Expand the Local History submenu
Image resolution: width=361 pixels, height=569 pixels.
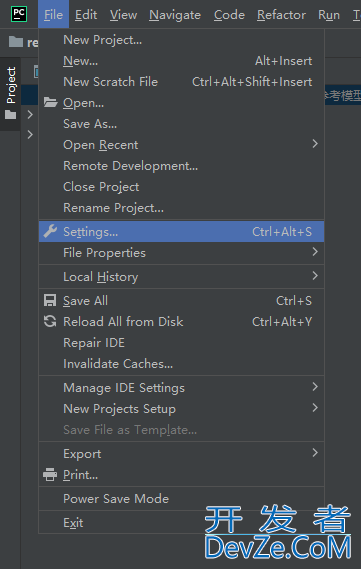(181, 277)
